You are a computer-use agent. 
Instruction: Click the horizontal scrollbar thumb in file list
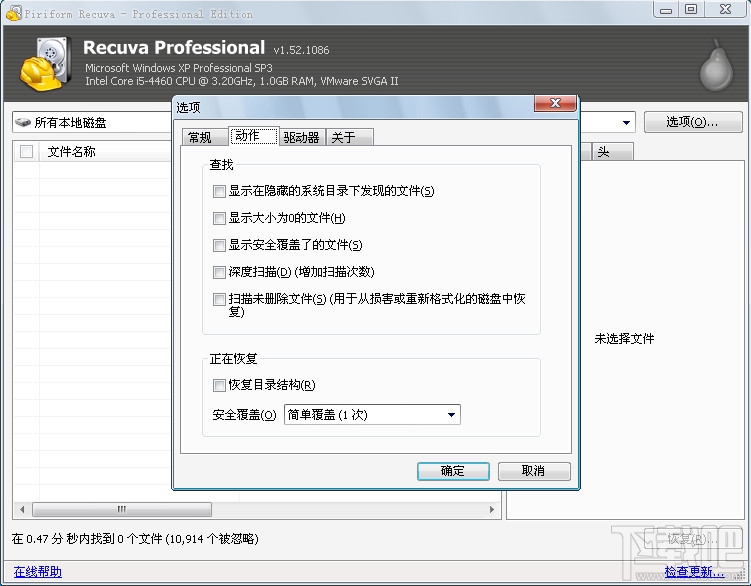[x=122, y=509]
